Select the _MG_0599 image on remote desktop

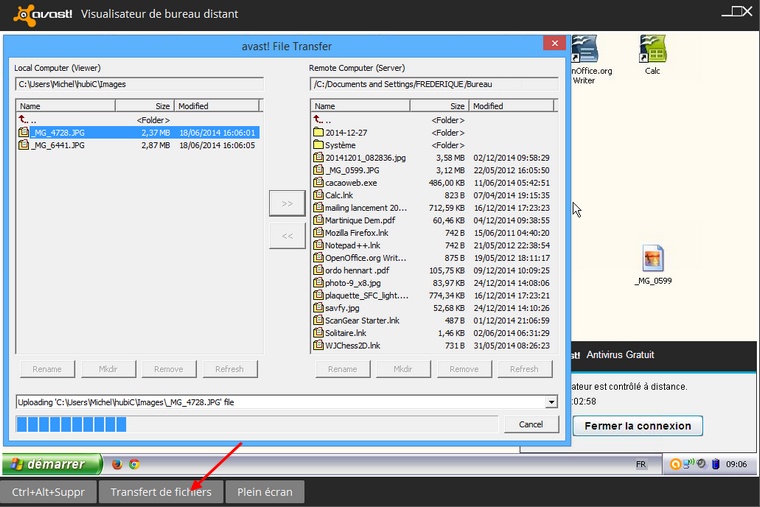653,264
